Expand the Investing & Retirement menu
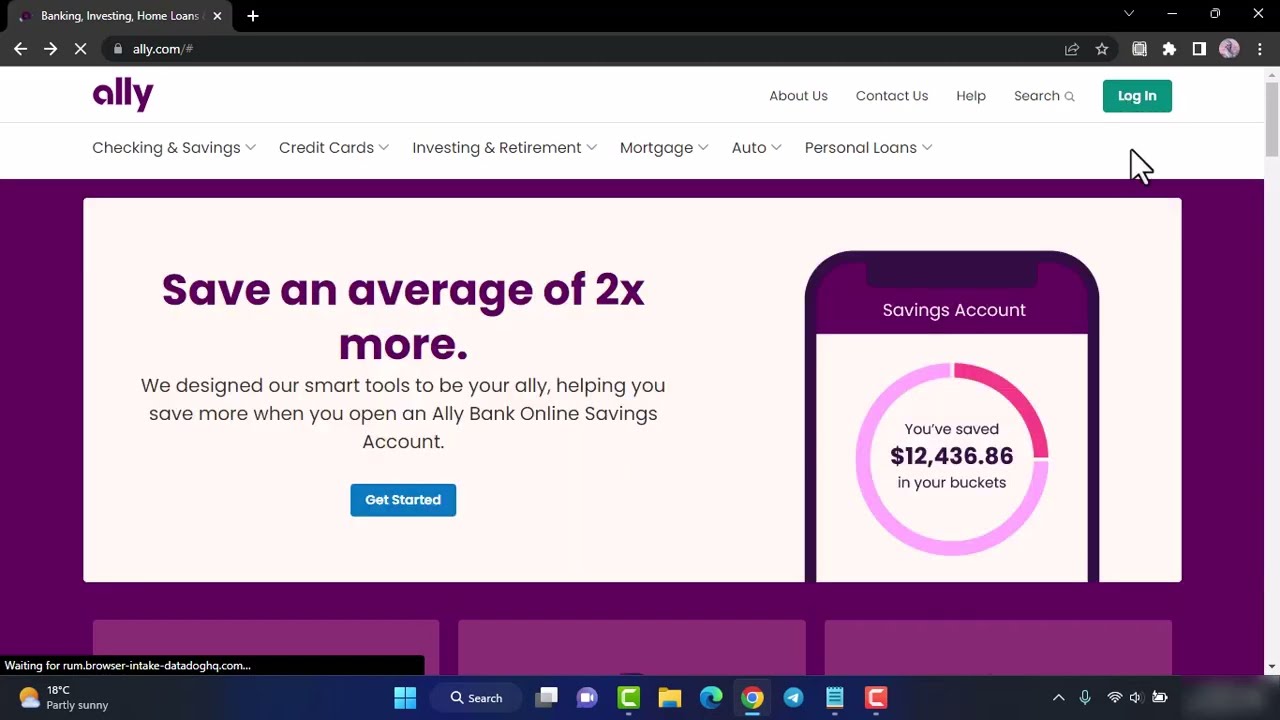The width and height of the screenshot is (1280, 720). [505, 148]
